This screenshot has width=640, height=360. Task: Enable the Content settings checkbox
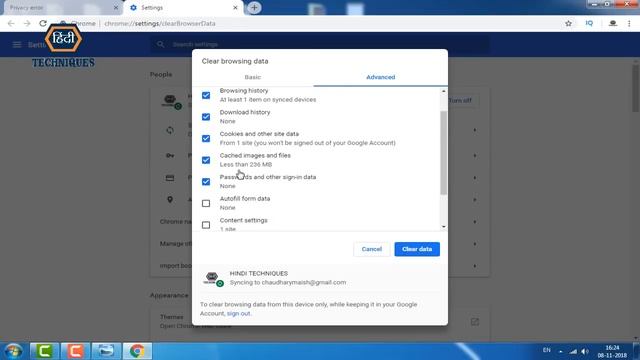pyautogui.click(x=206, y=225)
